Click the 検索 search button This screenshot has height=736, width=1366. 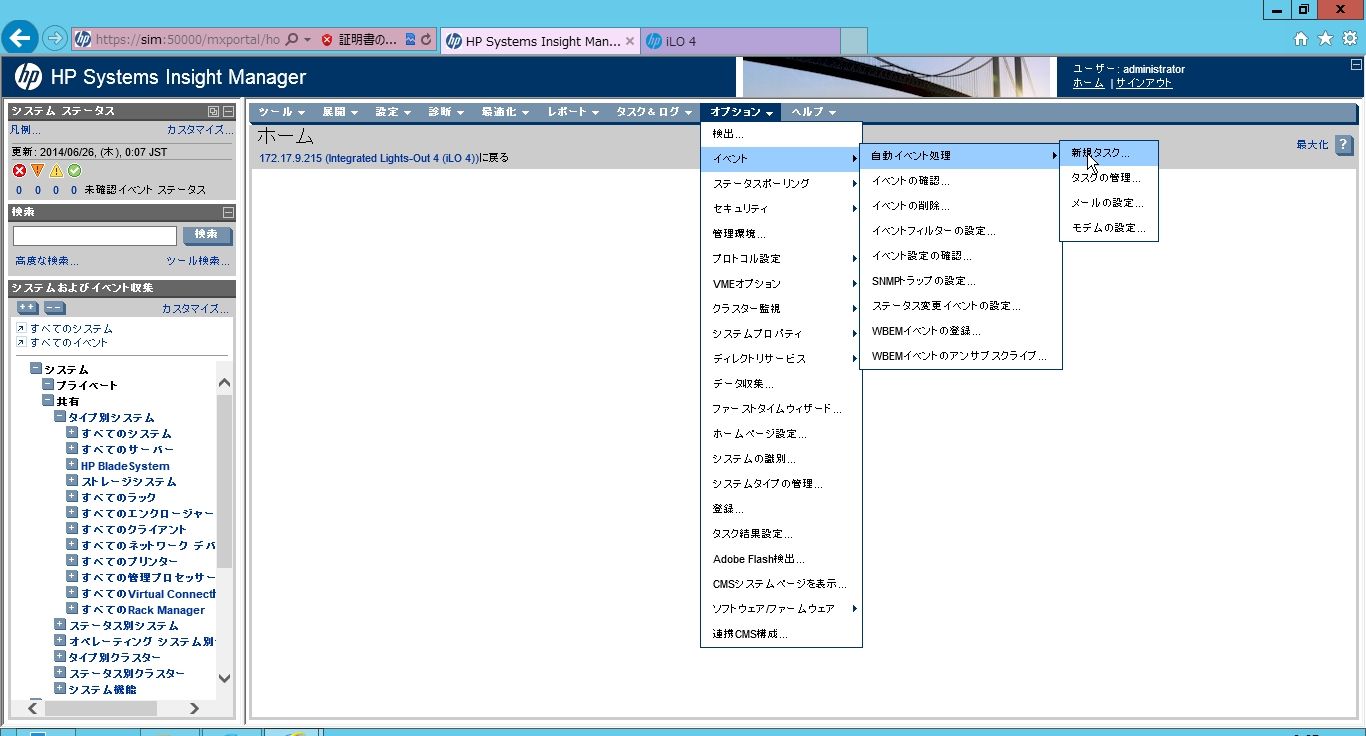(x=207, y=235)
